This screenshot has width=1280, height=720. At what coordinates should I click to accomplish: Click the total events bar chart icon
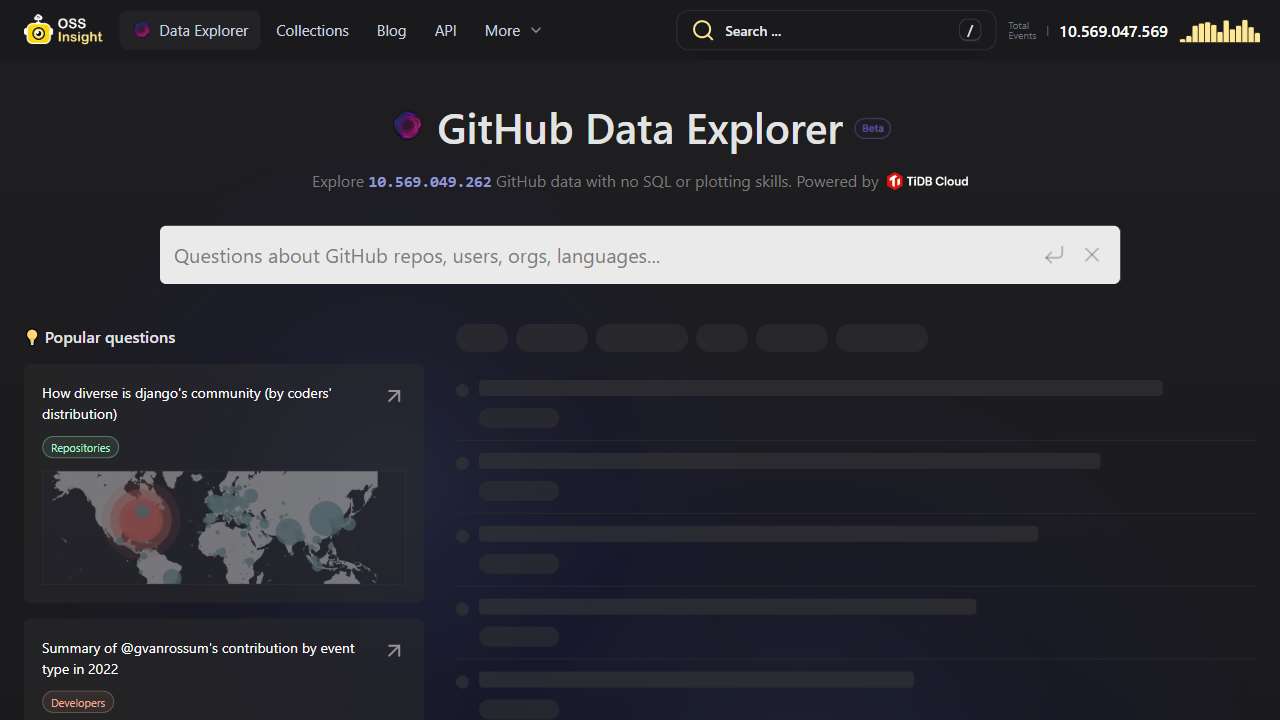click(1220, 32)
